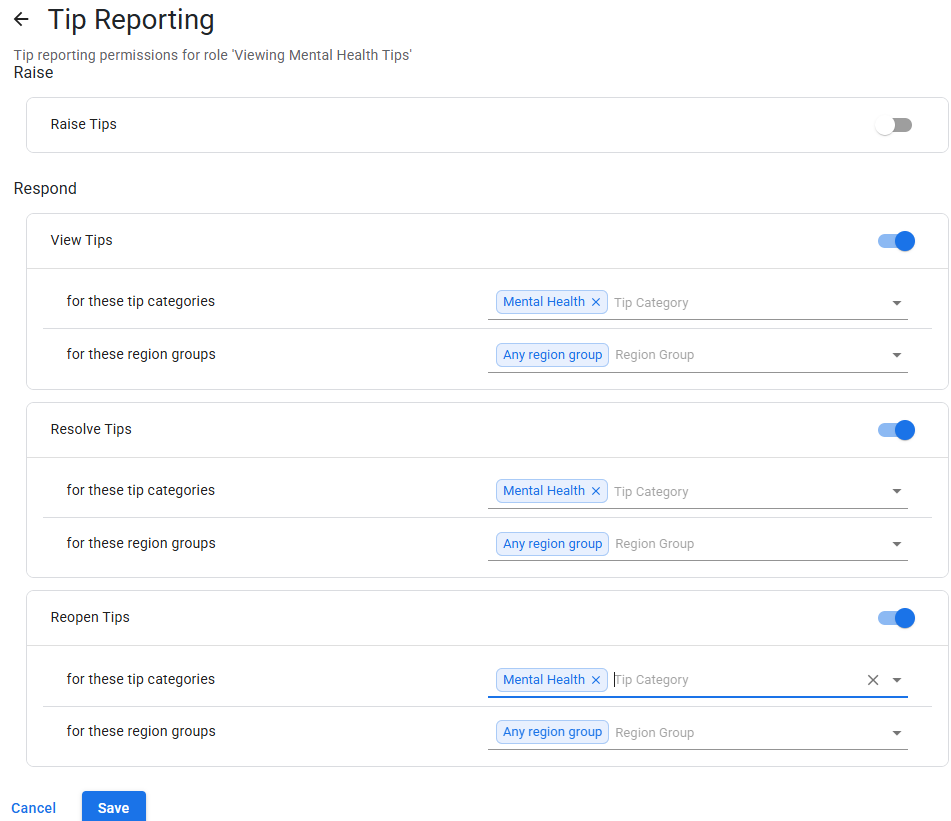Expand Resolve Tips region group dropdown arrow
This screenshot has height=821, width=951.
coord(896,544)
